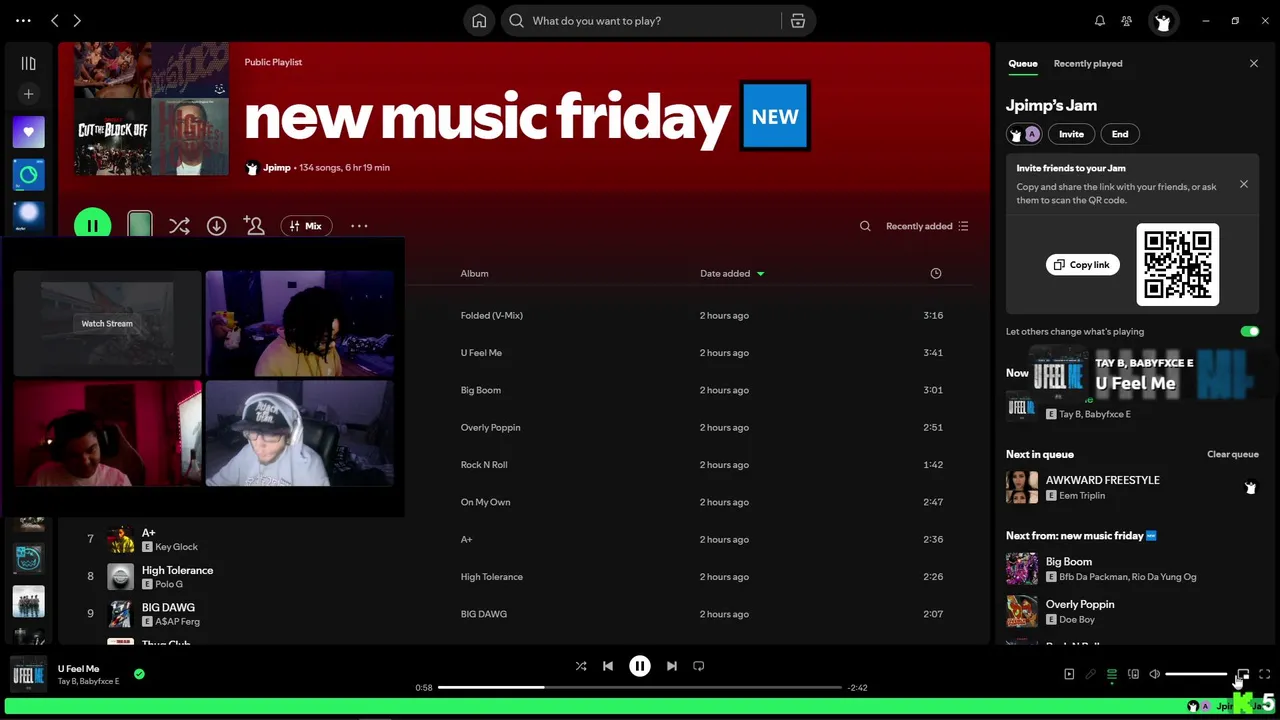This screenshot has height=720, width=1280.
Task: Click Invite button in Jam
Action: [1071, 134]
